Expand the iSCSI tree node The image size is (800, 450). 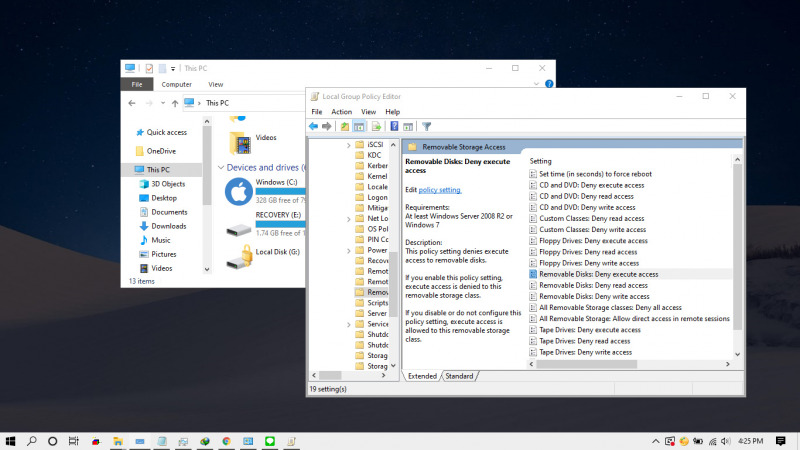[x=348, y=145]
